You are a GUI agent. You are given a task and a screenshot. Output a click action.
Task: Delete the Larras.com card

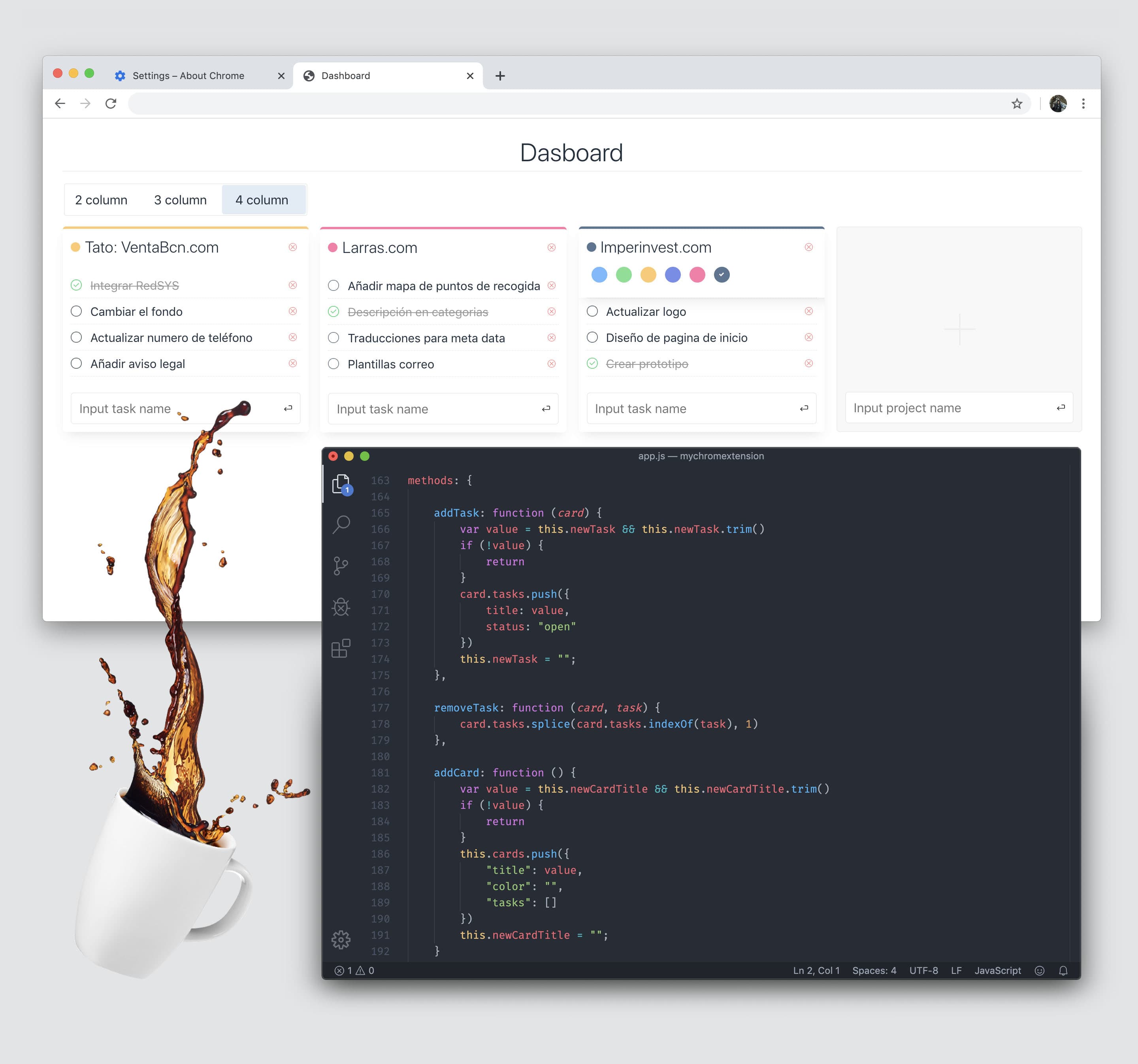[x=551, y=247]
